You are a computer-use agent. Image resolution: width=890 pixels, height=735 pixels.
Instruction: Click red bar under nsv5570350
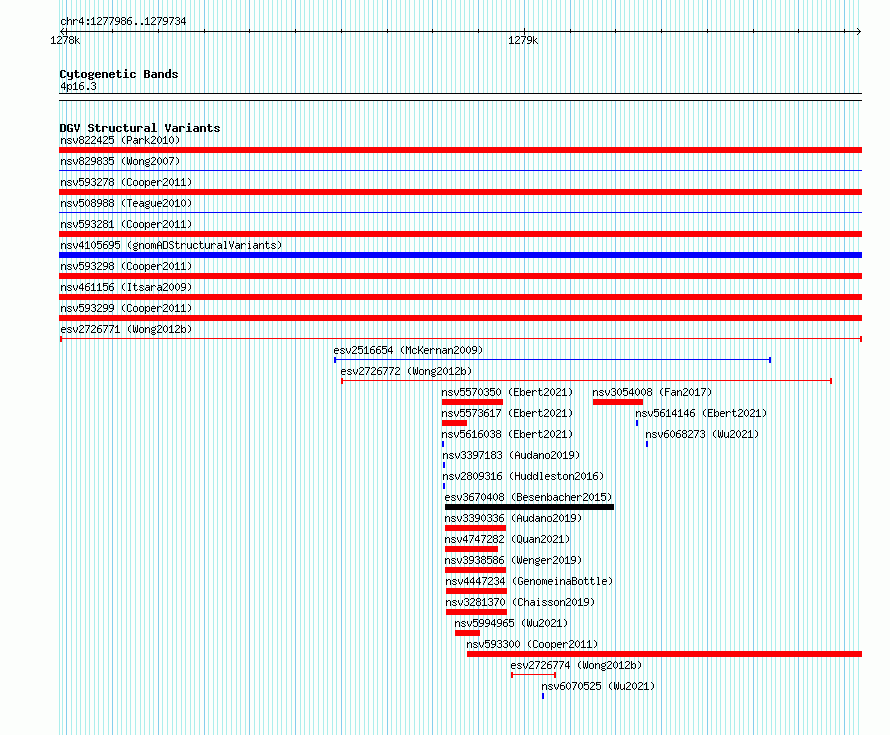[472, 402]
